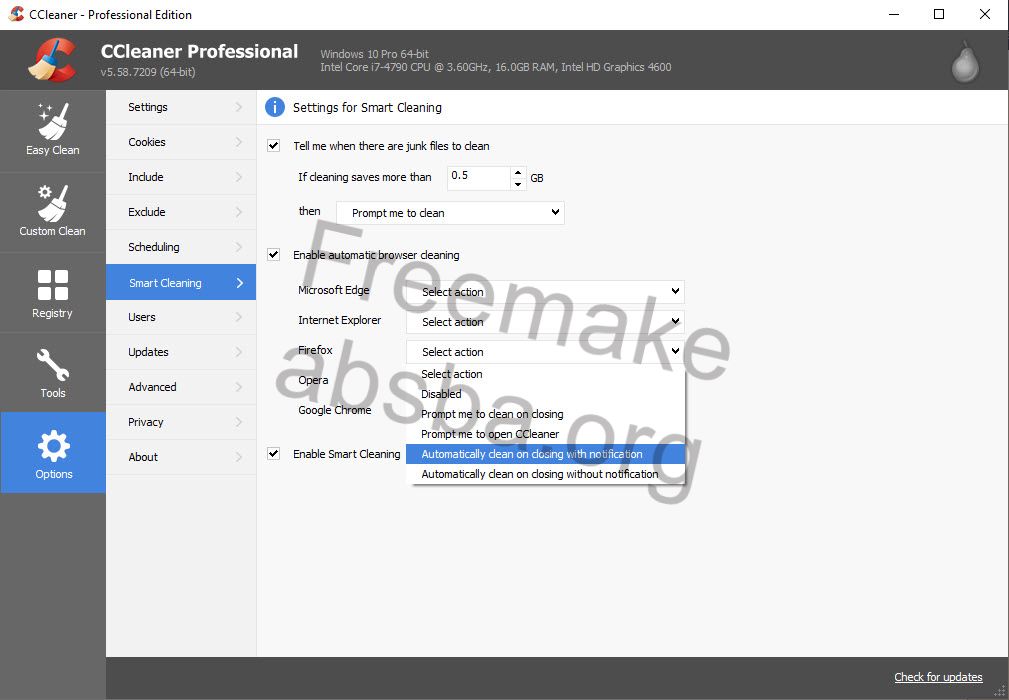Click the CCleaner title bar icon

click(16, 14)
